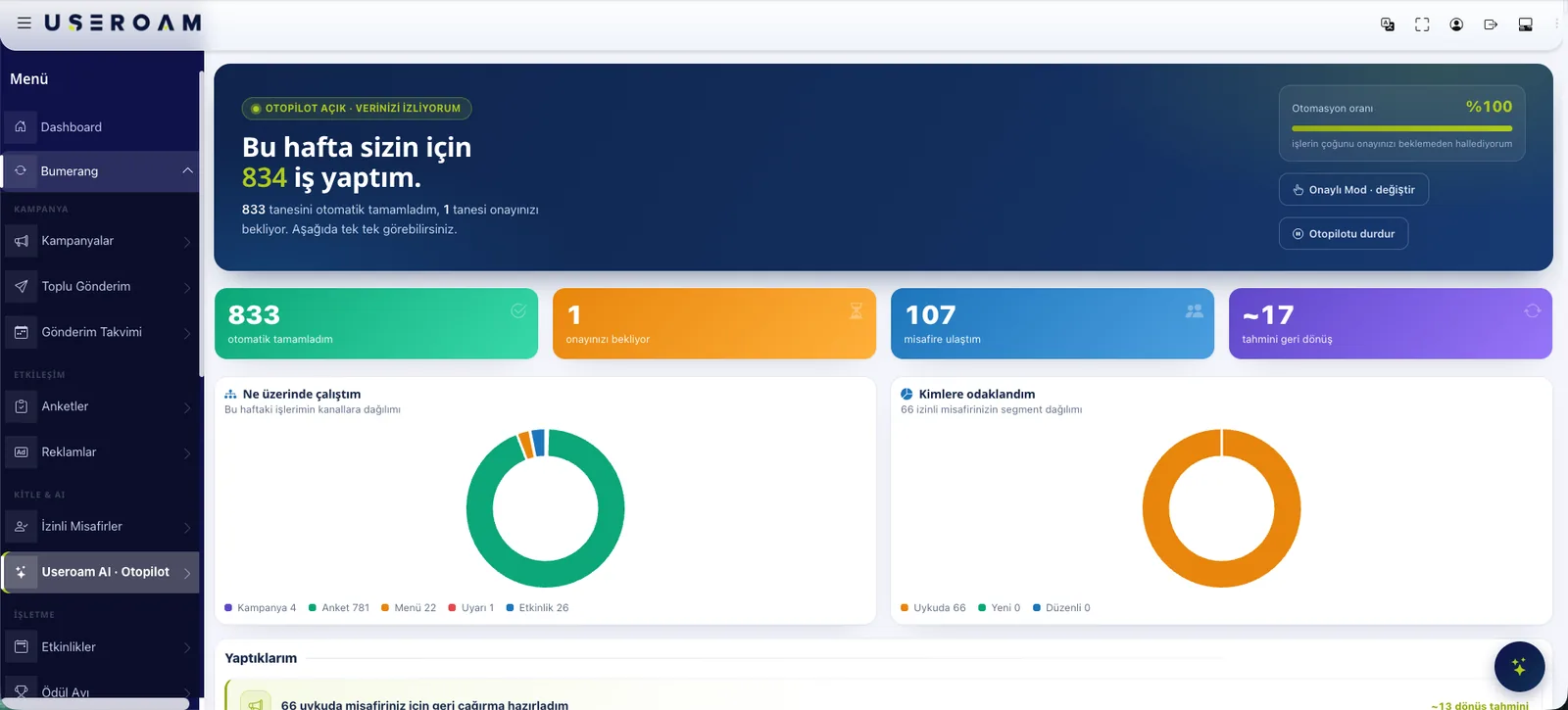Click the ~17 tahmini geri dönüş card
This screenshot has height=710, width=1568.
(1391, 323)
